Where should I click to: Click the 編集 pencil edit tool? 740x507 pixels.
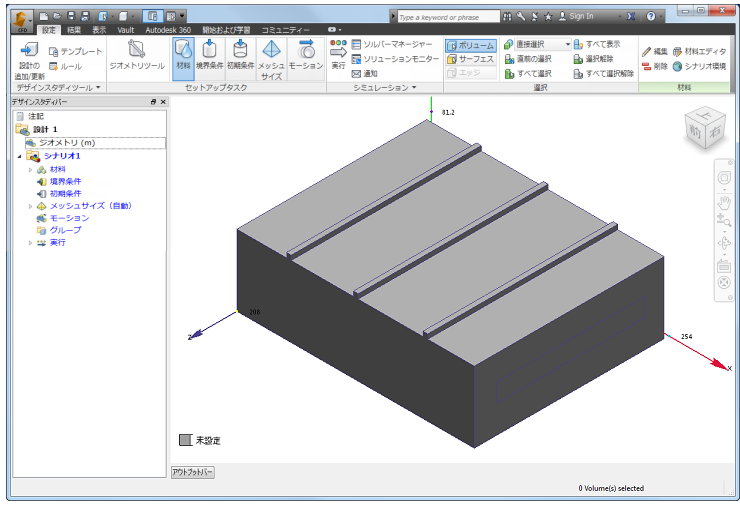(655, 51)
